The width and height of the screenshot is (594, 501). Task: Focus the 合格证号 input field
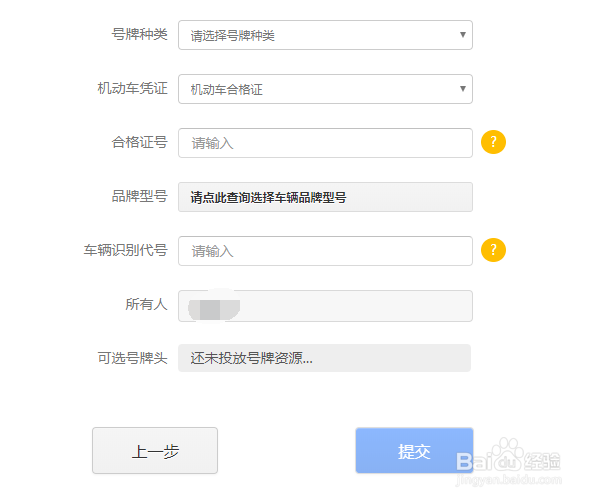point(325,143)
